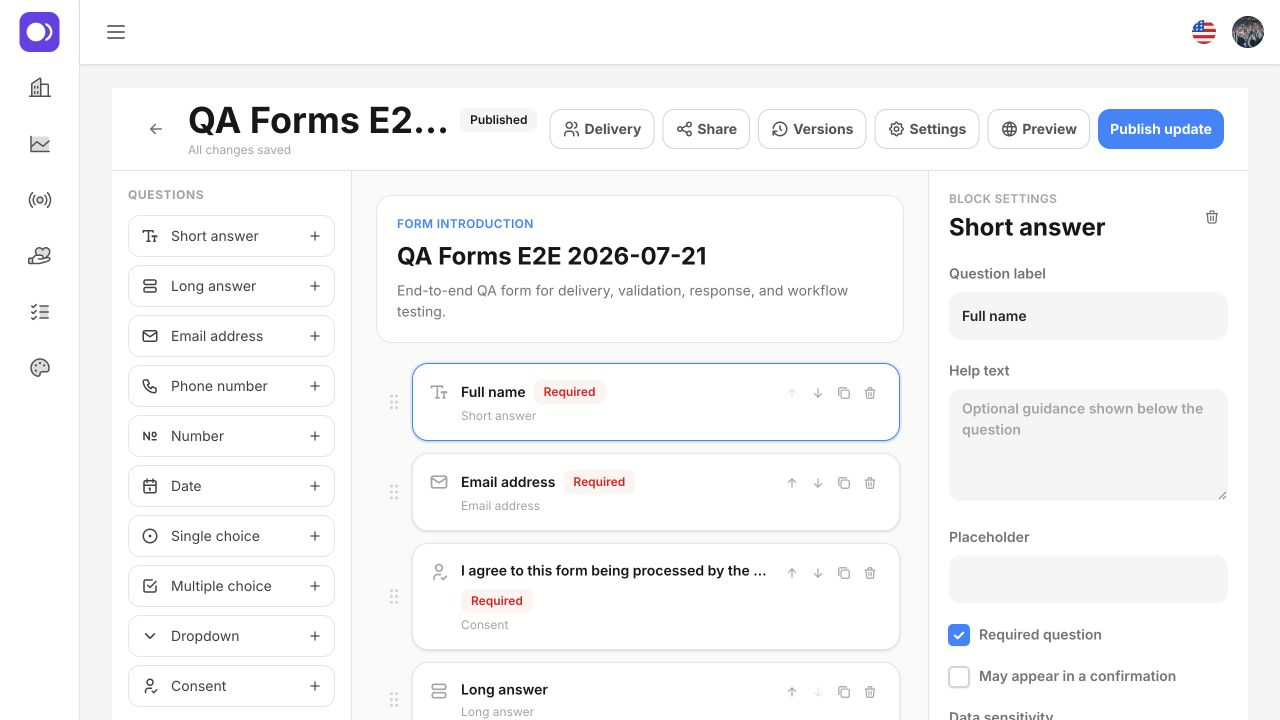This screenshot has height=720, width=1280.
Task: Open the color palette sidebar icon
Action: pos(40,368)
